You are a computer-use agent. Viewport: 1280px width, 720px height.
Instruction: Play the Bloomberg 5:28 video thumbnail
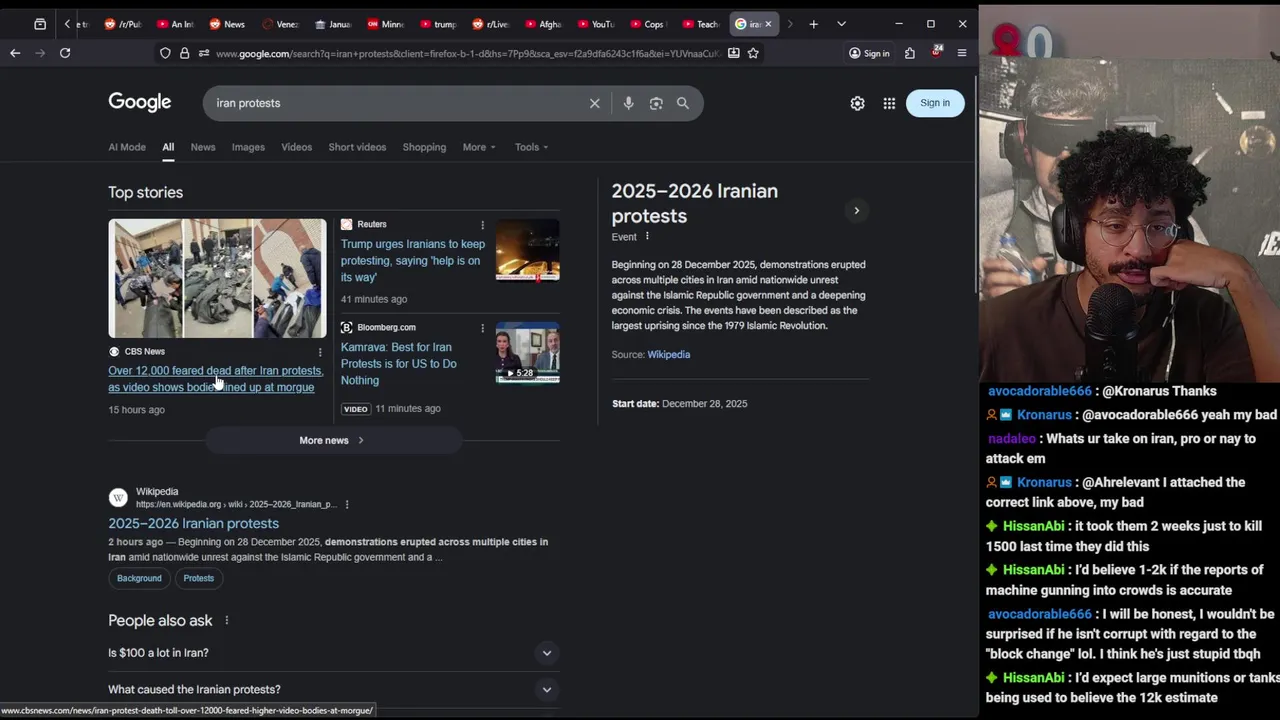coord(527,352)
